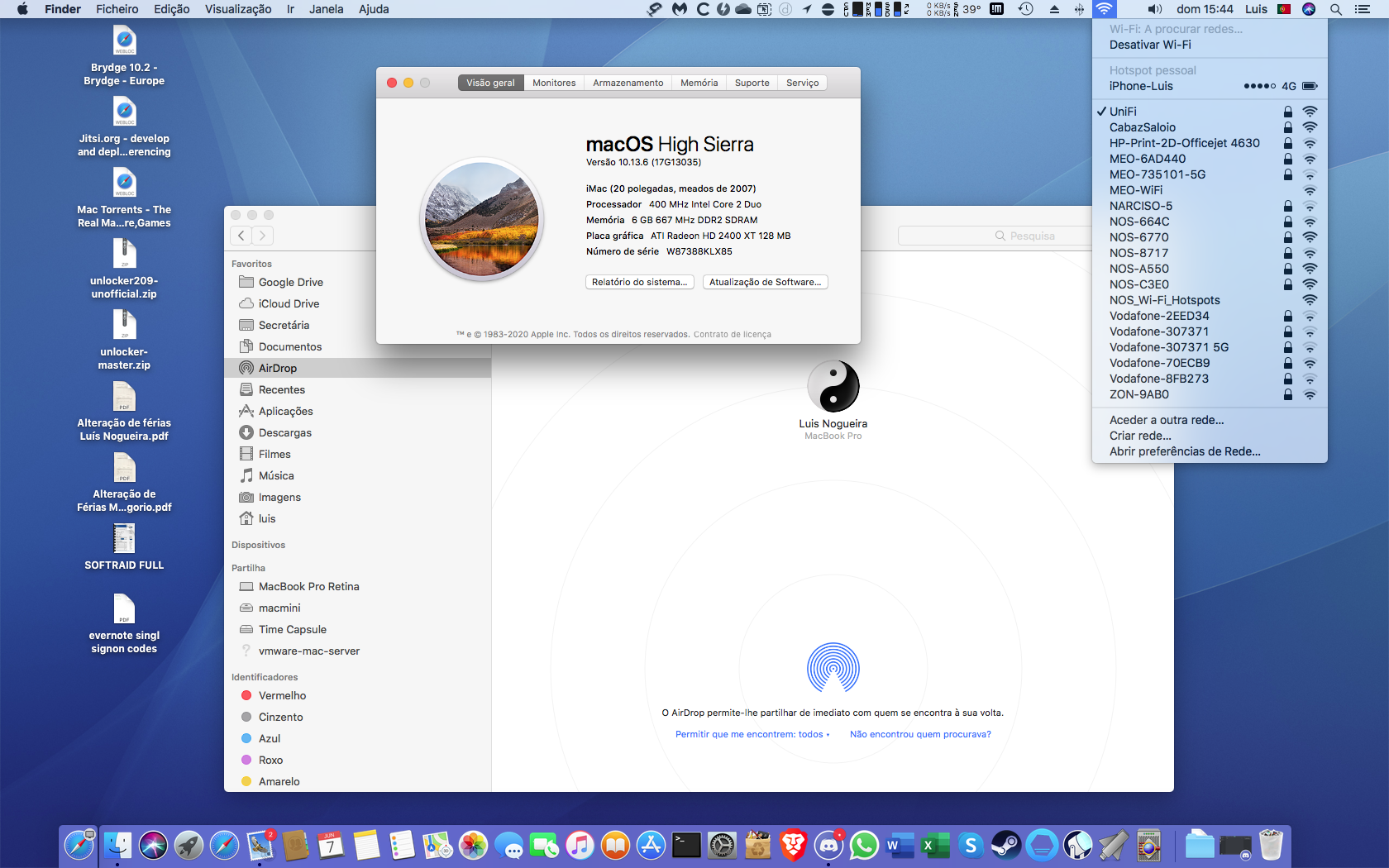1389x868 pixels.
Task: Join the MEO-WiFi network
Action: pyautogui.click(x=1210, y=190)
